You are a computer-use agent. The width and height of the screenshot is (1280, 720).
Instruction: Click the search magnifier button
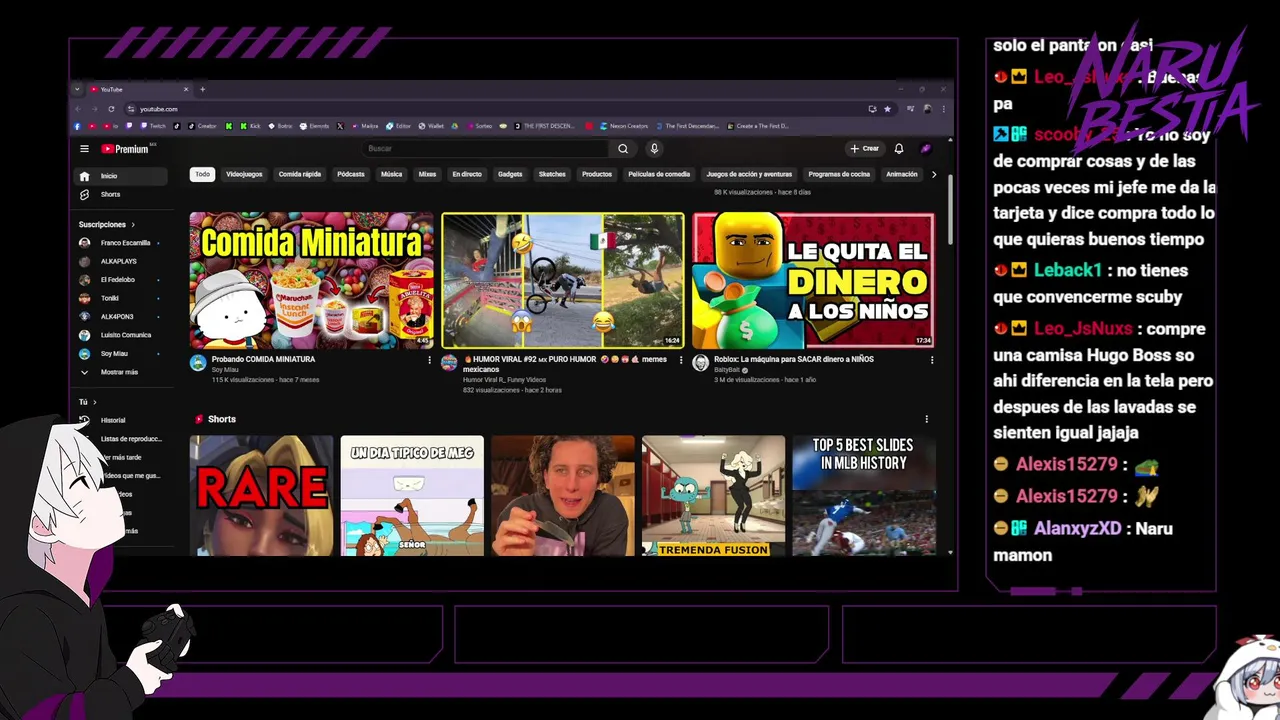623,149
